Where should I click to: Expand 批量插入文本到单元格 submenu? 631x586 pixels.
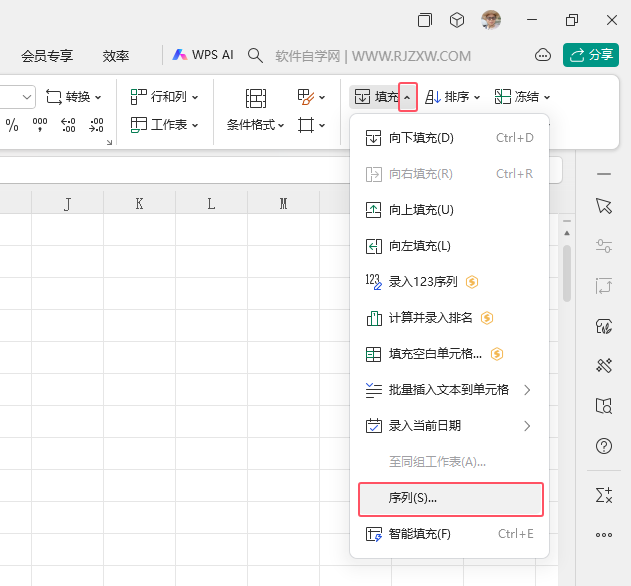point(450,390)
